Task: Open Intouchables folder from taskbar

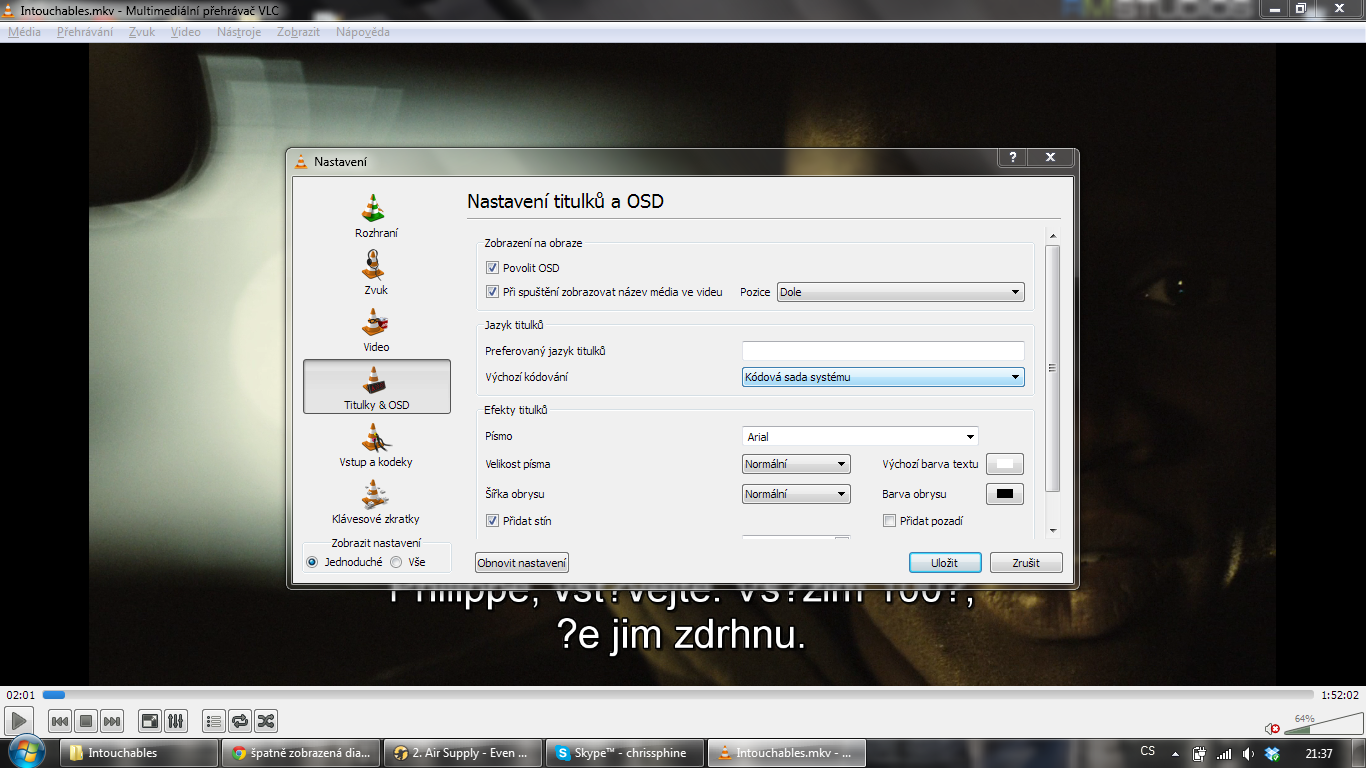Action: pos(139,753)
